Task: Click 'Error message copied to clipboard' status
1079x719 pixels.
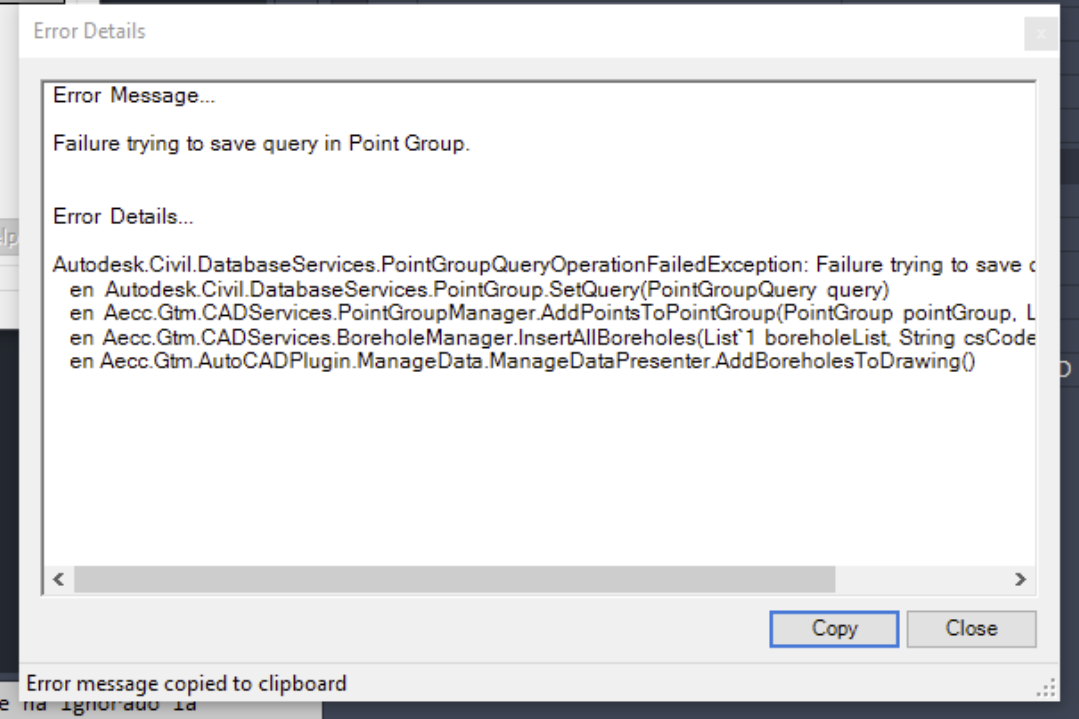Action: [x=186, y=685]
